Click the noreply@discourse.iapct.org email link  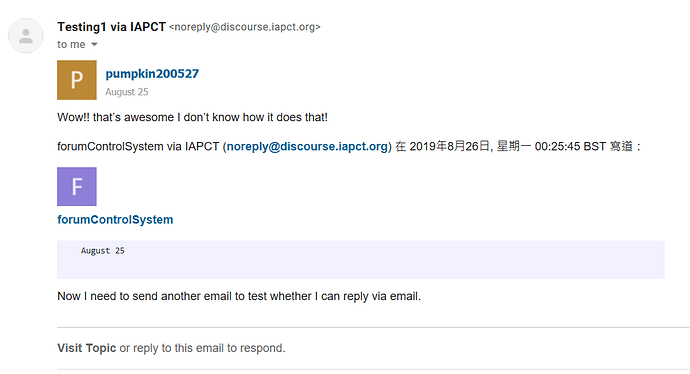click(307, 146)
